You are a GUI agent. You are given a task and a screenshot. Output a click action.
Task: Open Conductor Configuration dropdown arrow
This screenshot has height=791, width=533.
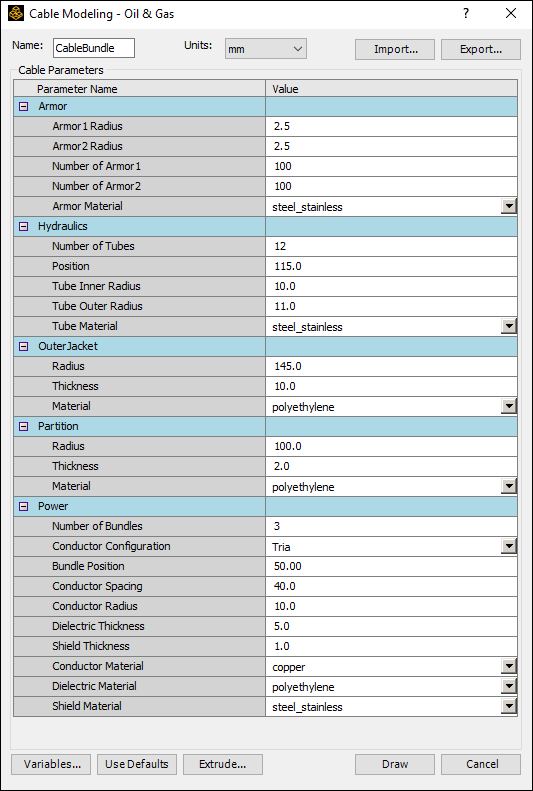[x=509, y=546]
